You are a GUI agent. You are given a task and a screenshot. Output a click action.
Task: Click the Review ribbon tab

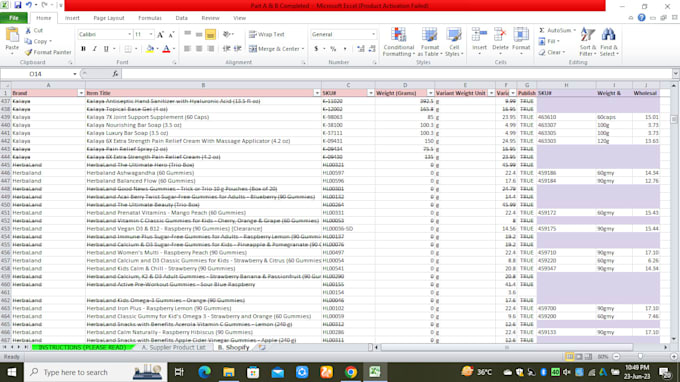click(210, 18)
